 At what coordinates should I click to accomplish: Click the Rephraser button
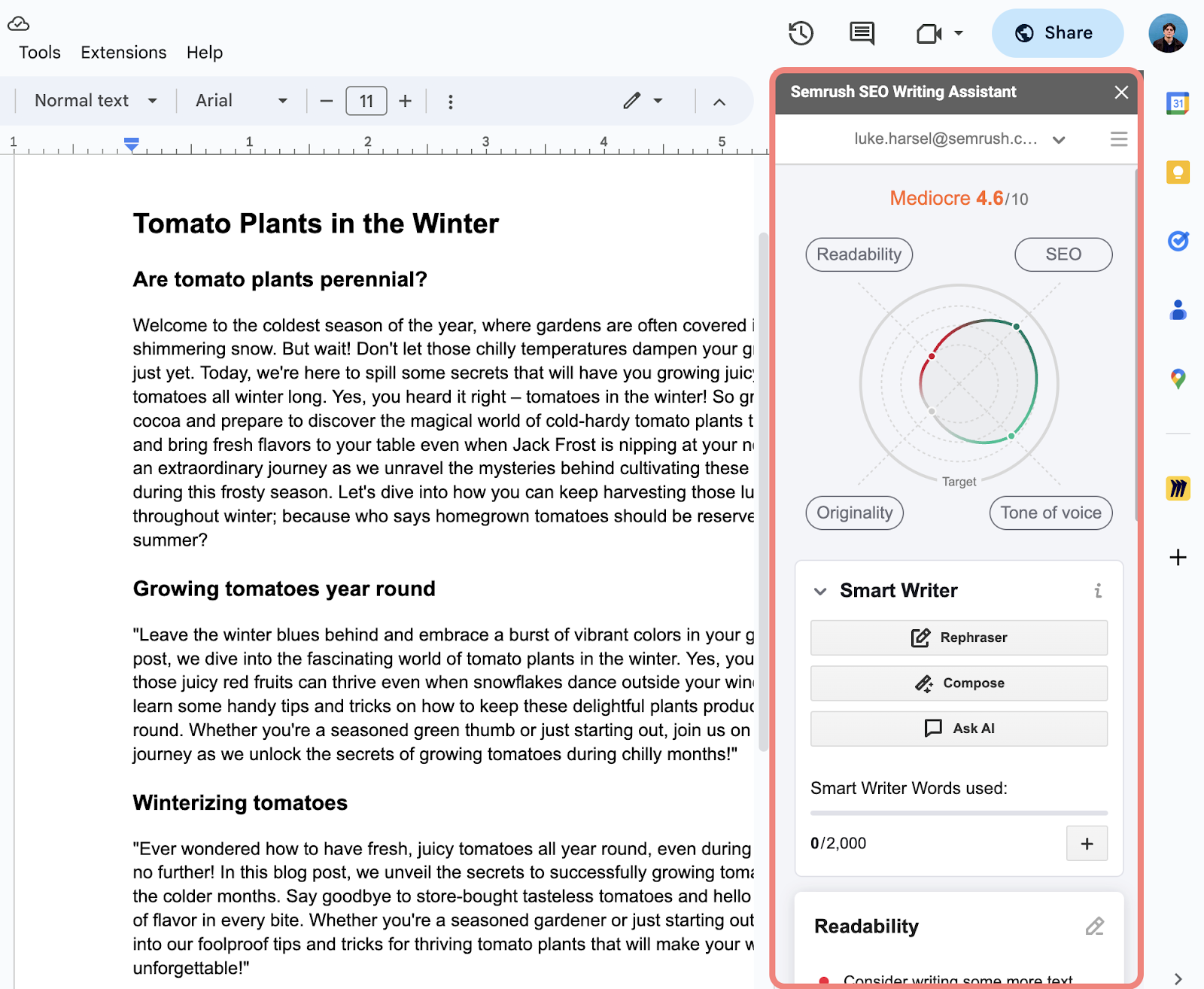click(959, 638)
